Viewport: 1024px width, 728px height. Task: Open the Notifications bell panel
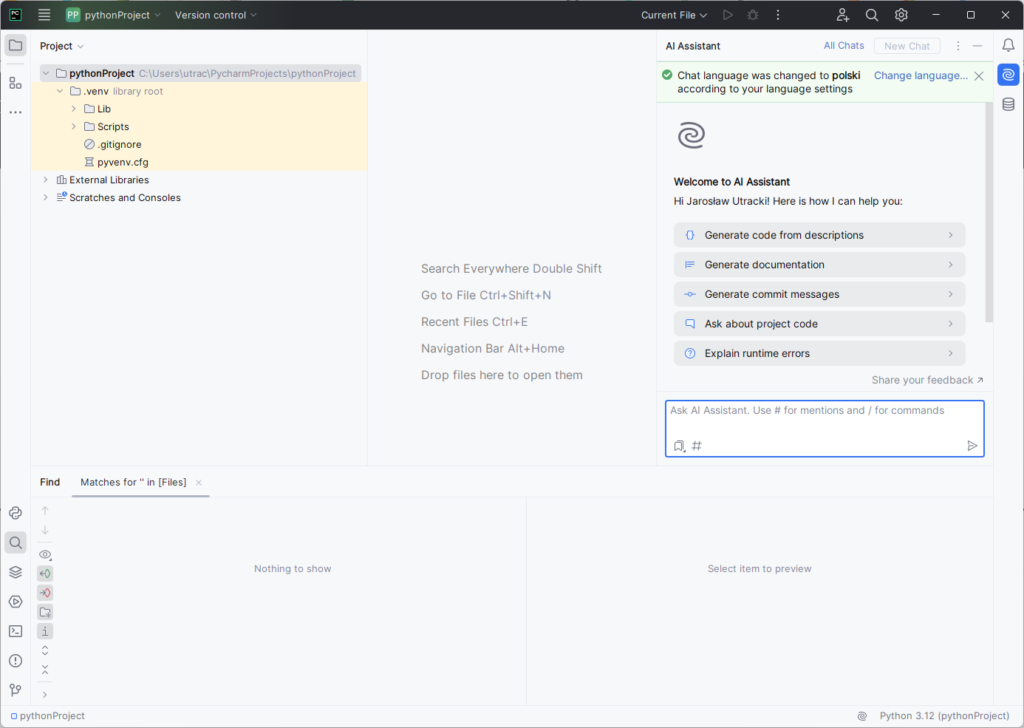coord(1008,45)
